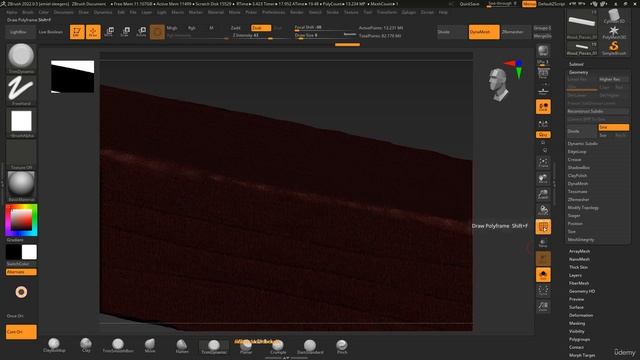This screenshot has width=640, height=360.
Task: Click the BPR render icon
Action: coord(543,51)
